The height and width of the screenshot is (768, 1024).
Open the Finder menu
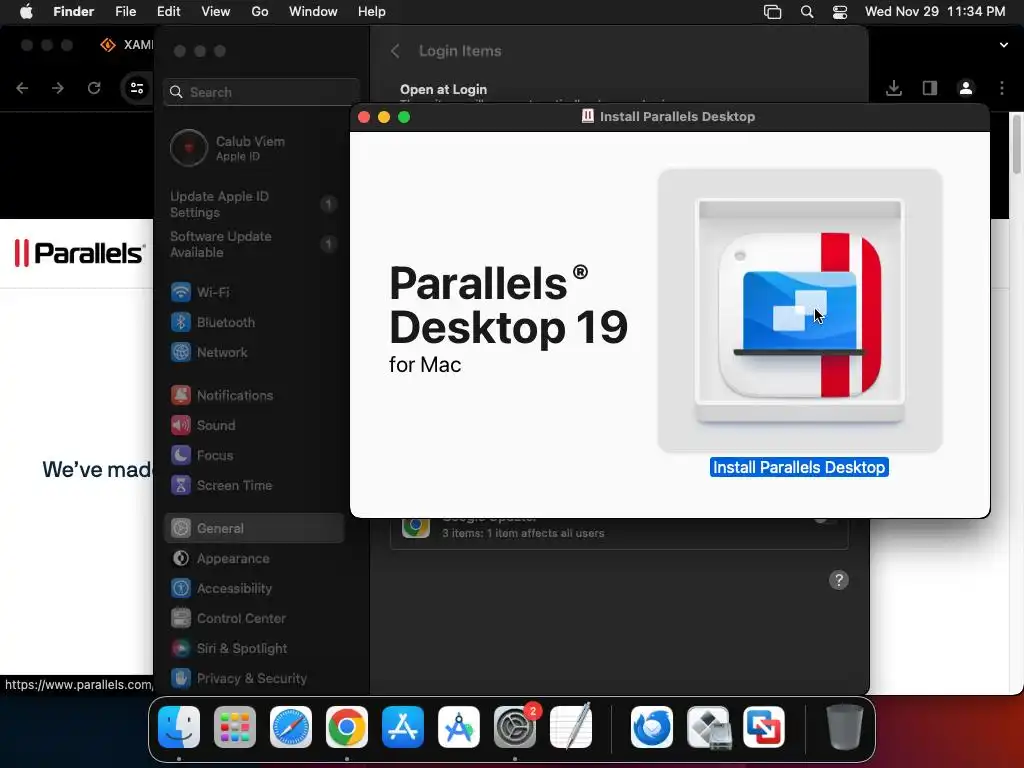coord(73,12)
